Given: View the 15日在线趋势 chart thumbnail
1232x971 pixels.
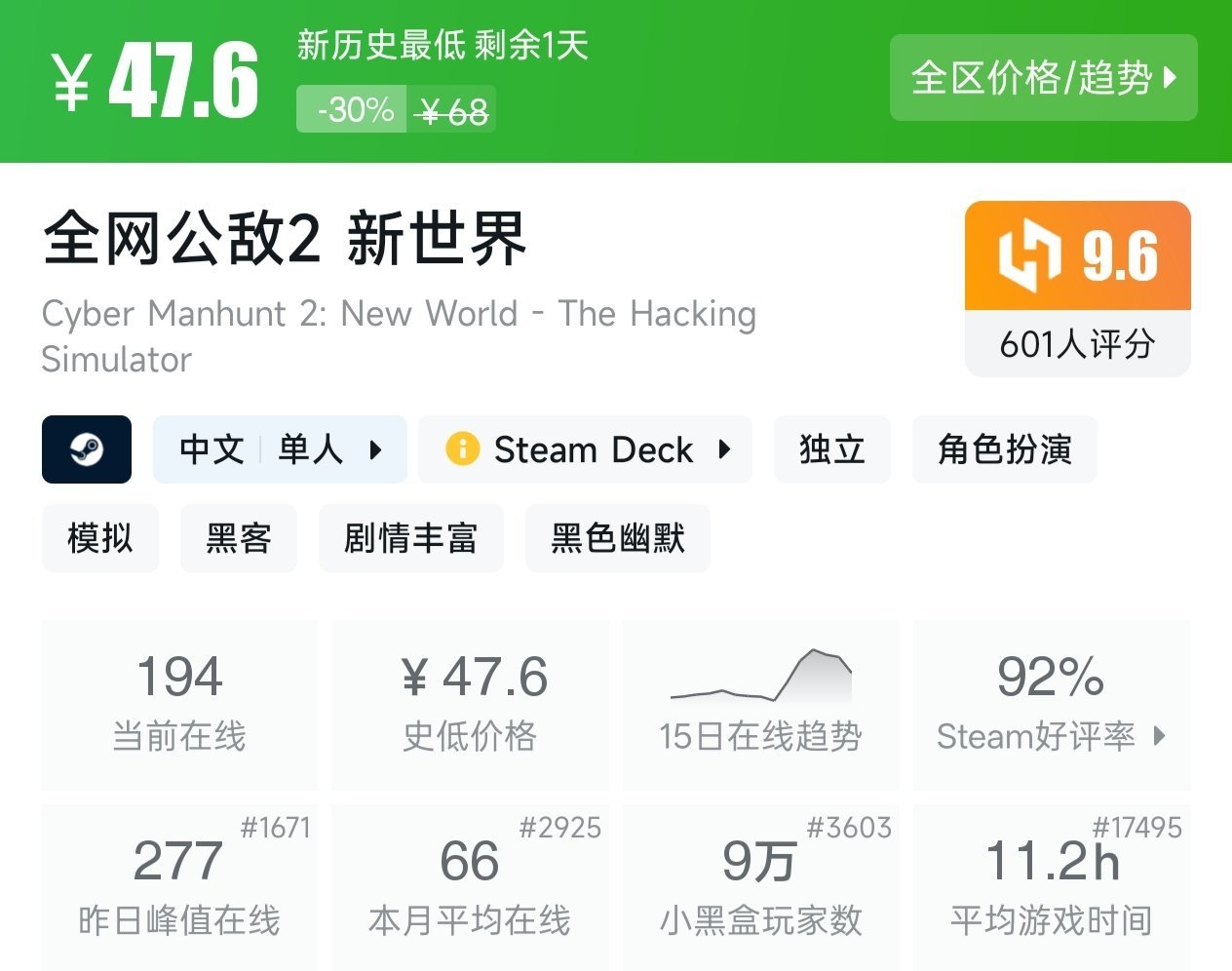Looking at the screenshot, I should click(x=761, y=677).
